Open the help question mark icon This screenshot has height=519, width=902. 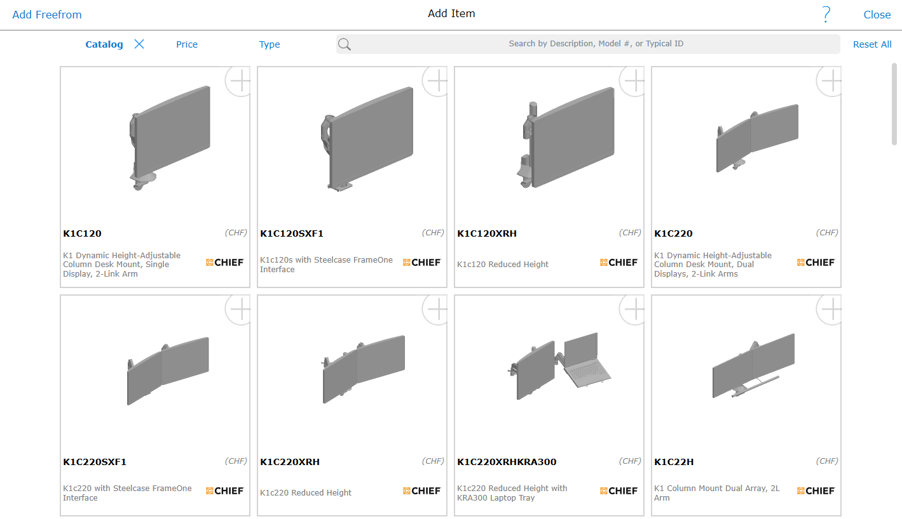[x=826, y=14]
